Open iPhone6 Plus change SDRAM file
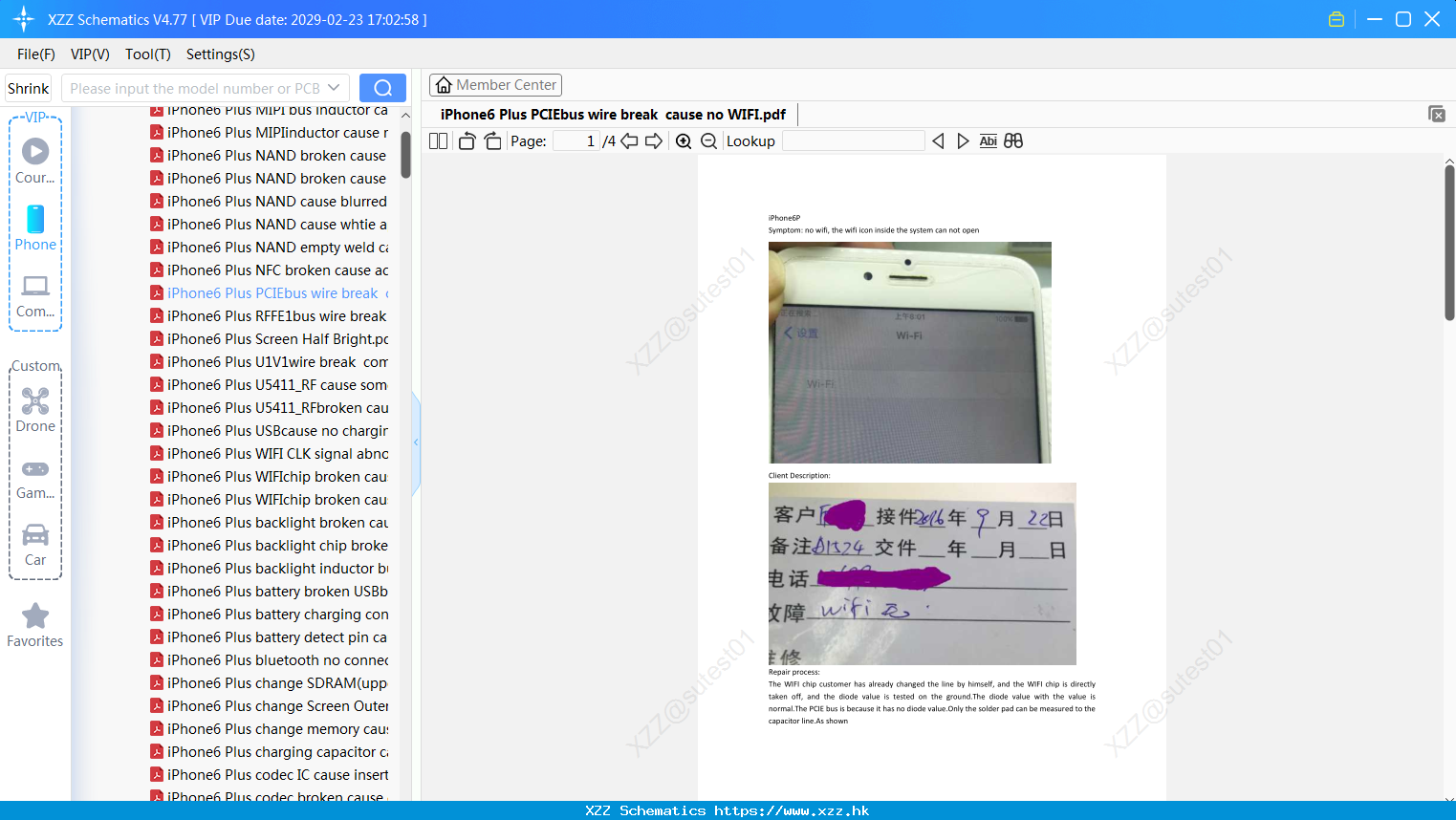This screenshot has width=1456, height=820. 269,683
